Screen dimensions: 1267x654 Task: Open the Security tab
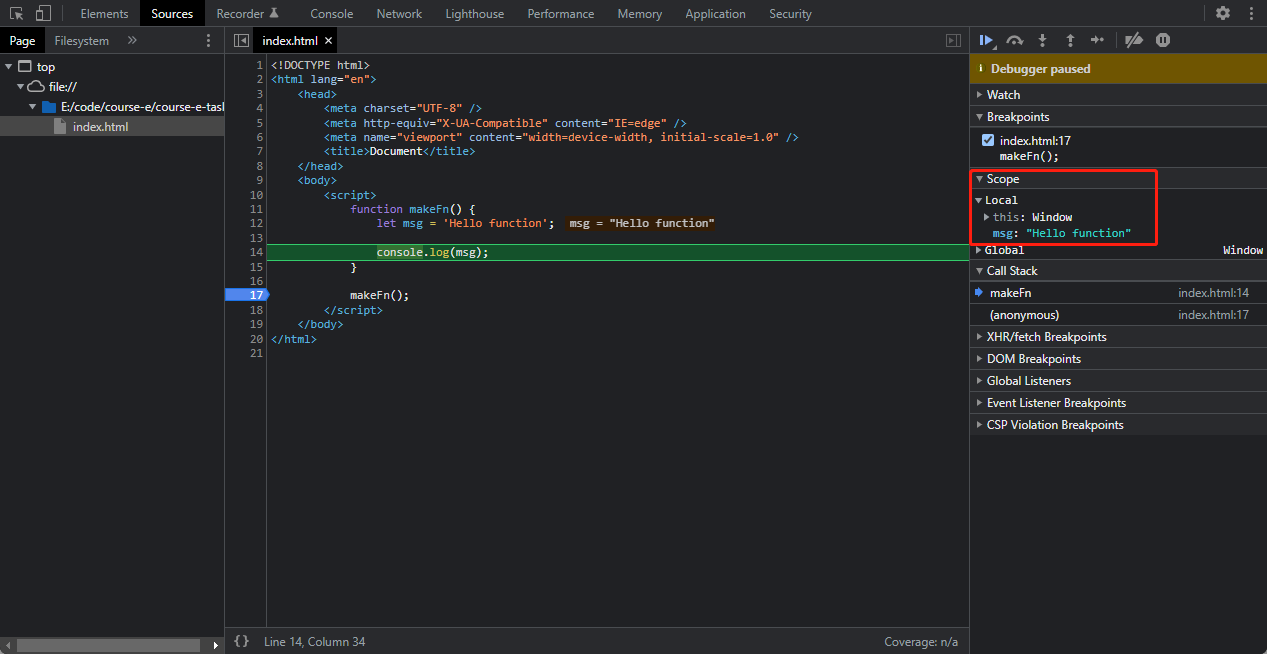point(790,14)
